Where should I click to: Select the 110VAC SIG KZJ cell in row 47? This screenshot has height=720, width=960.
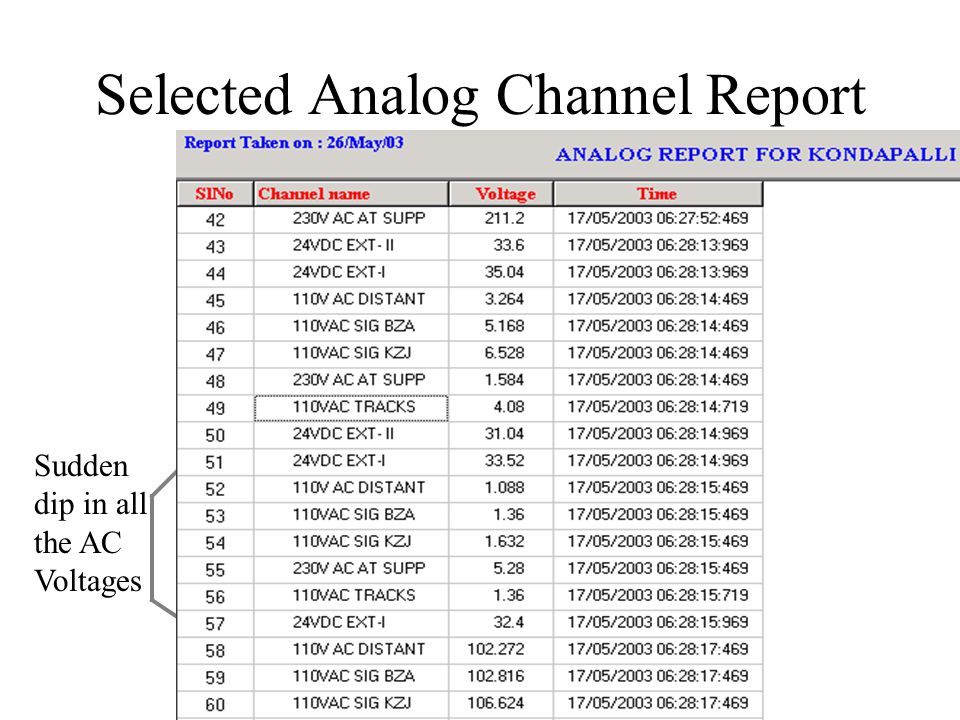[x=351, y=353]
